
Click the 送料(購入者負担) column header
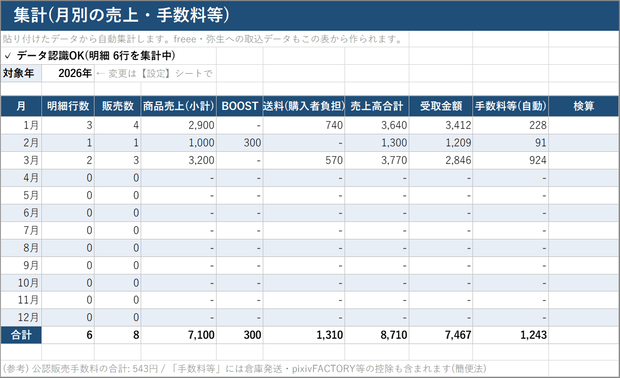pyautogui.click(x=304, y=106)
